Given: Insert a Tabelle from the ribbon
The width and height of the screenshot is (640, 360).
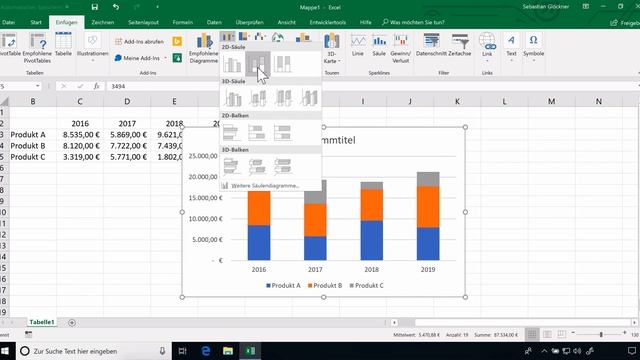Looking at the screenshot, I should 63,45.
